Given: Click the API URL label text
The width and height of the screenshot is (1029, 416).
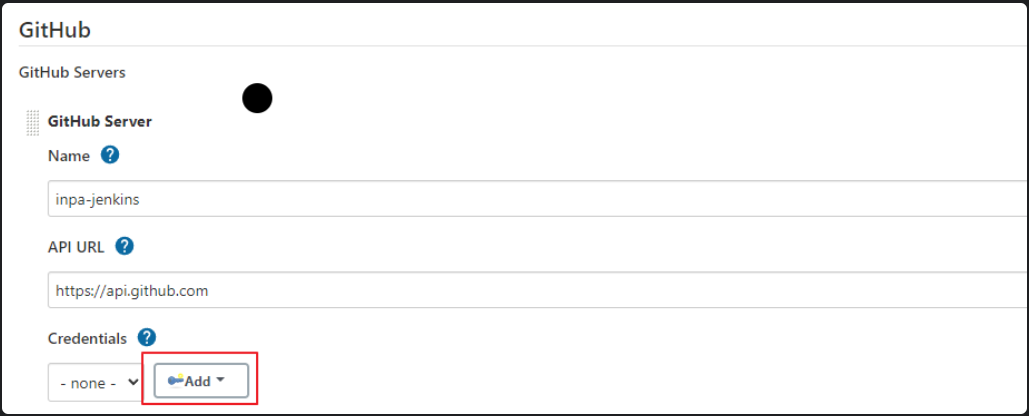Looking at the screenshot, I should pyautogui.click(x=76, y=246).
